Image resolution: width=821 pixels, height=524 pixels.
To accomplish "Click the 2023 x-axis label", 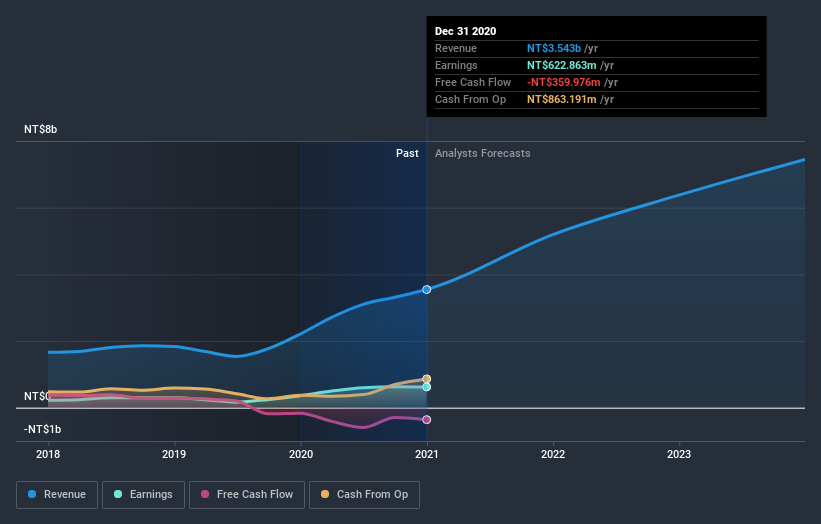I will point(679,454).
